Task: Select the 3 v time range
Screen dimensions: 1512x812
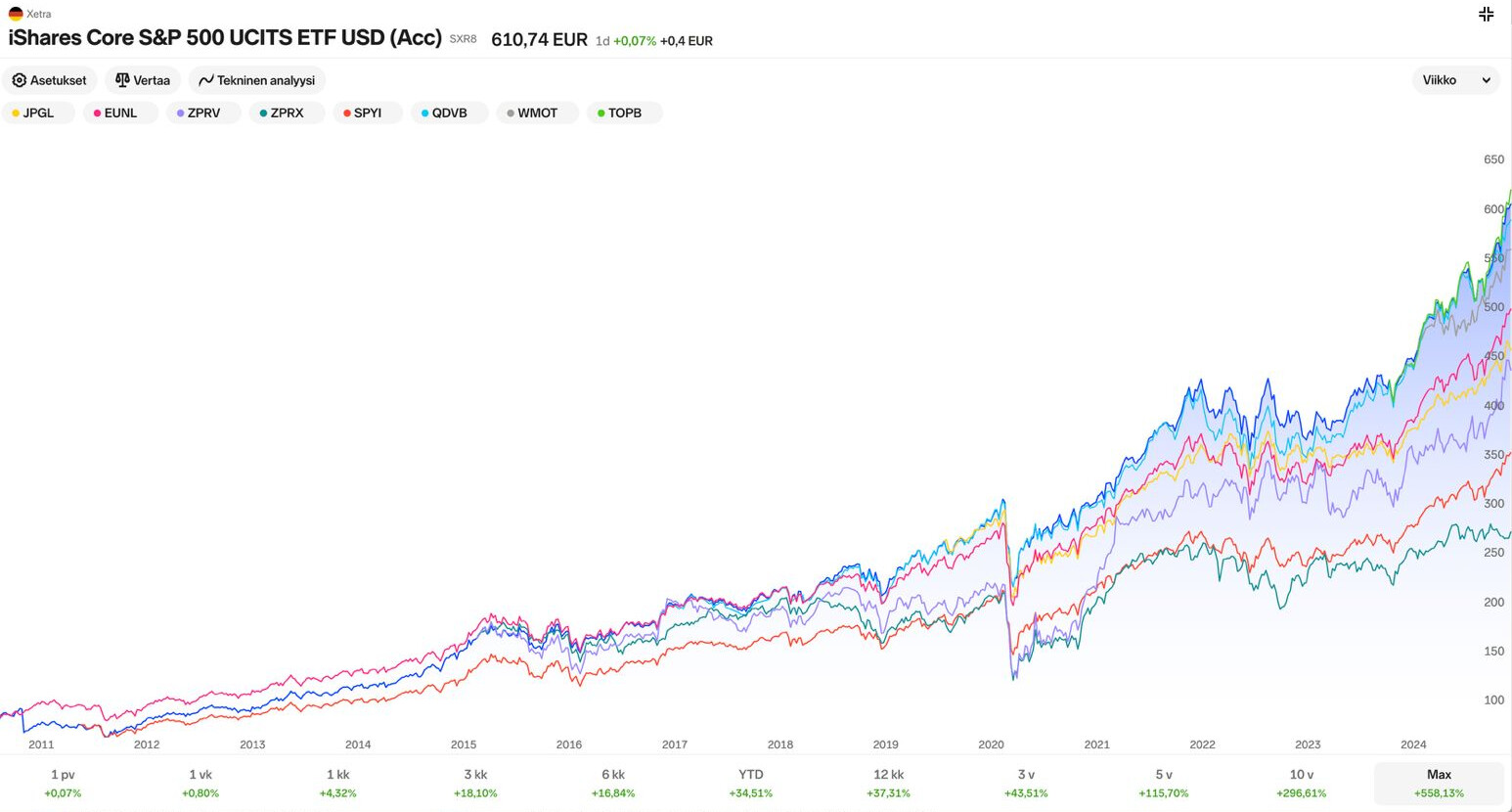Action: 1026,783
